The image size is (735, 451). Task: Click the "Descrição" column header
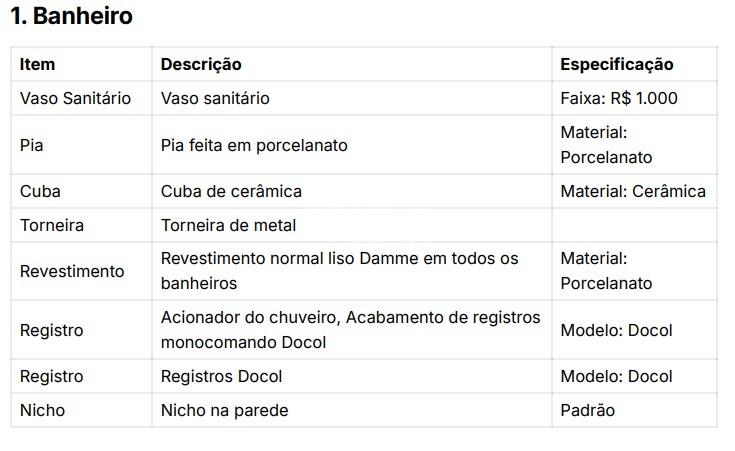click(x=201, y=64)
